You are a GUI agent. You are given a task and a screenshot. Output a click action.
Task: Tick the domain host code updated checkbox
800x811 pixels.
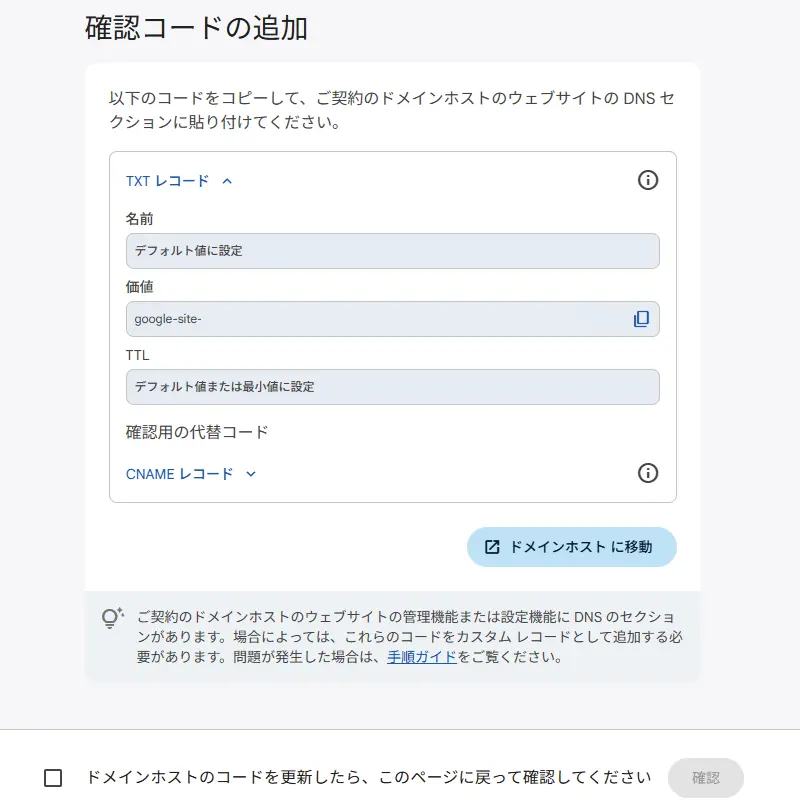pos(53,778)
